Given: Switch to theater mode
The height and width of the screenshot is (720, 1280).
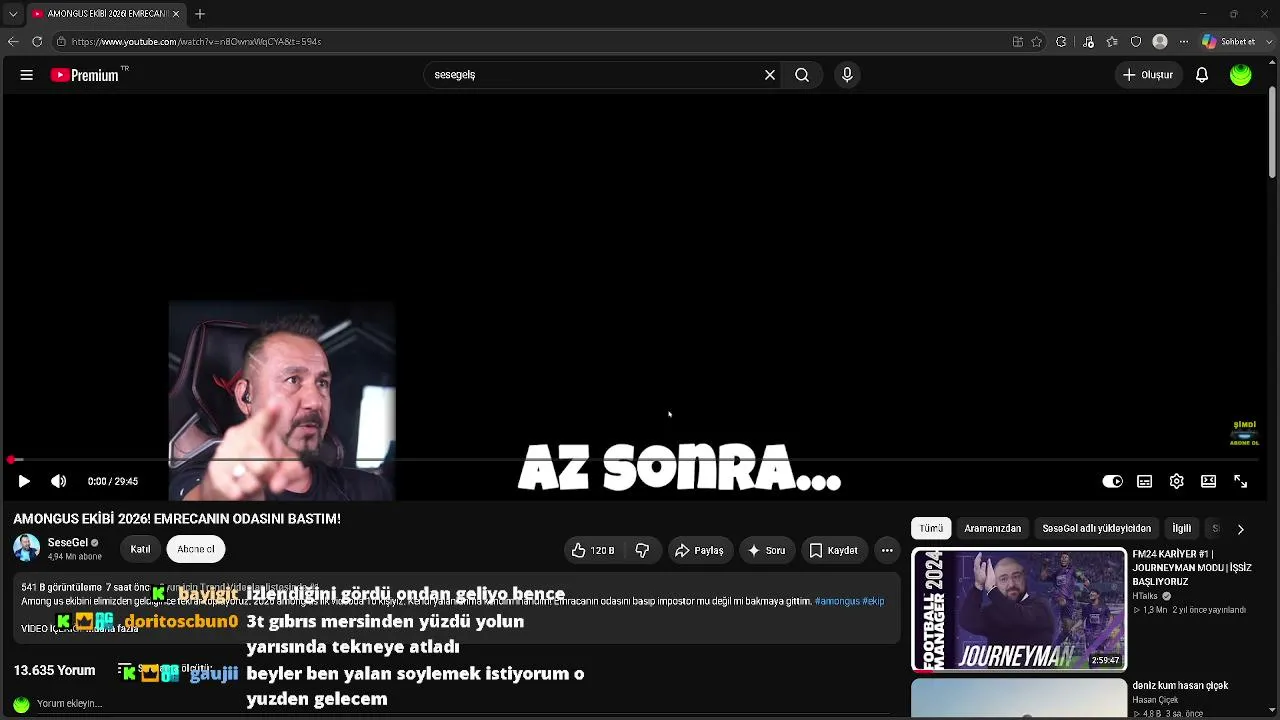Looking at the screenshot, I should click(1209, 481).
